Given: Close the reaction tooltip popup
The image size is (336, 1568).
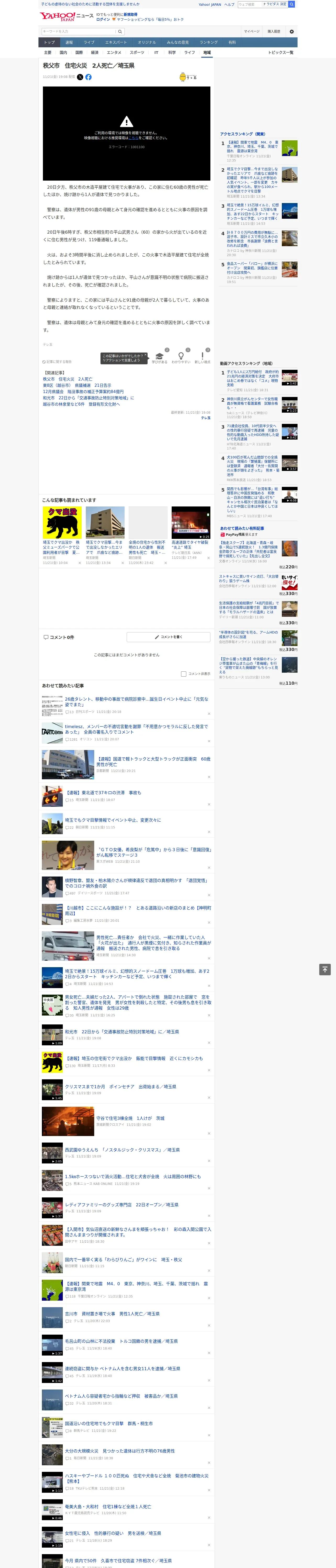Looking at the screenshot, I should point(146,355).
